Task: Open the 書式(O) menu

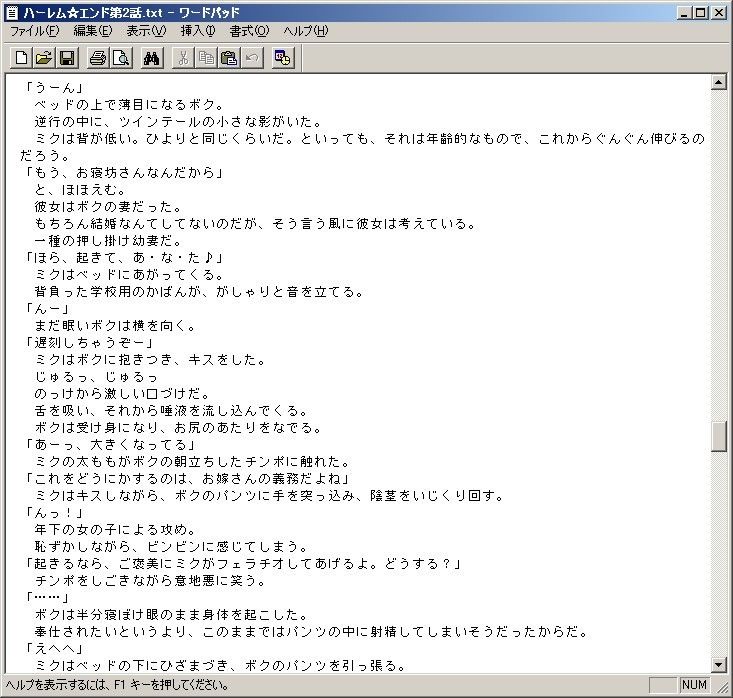Action: point(249,31)
